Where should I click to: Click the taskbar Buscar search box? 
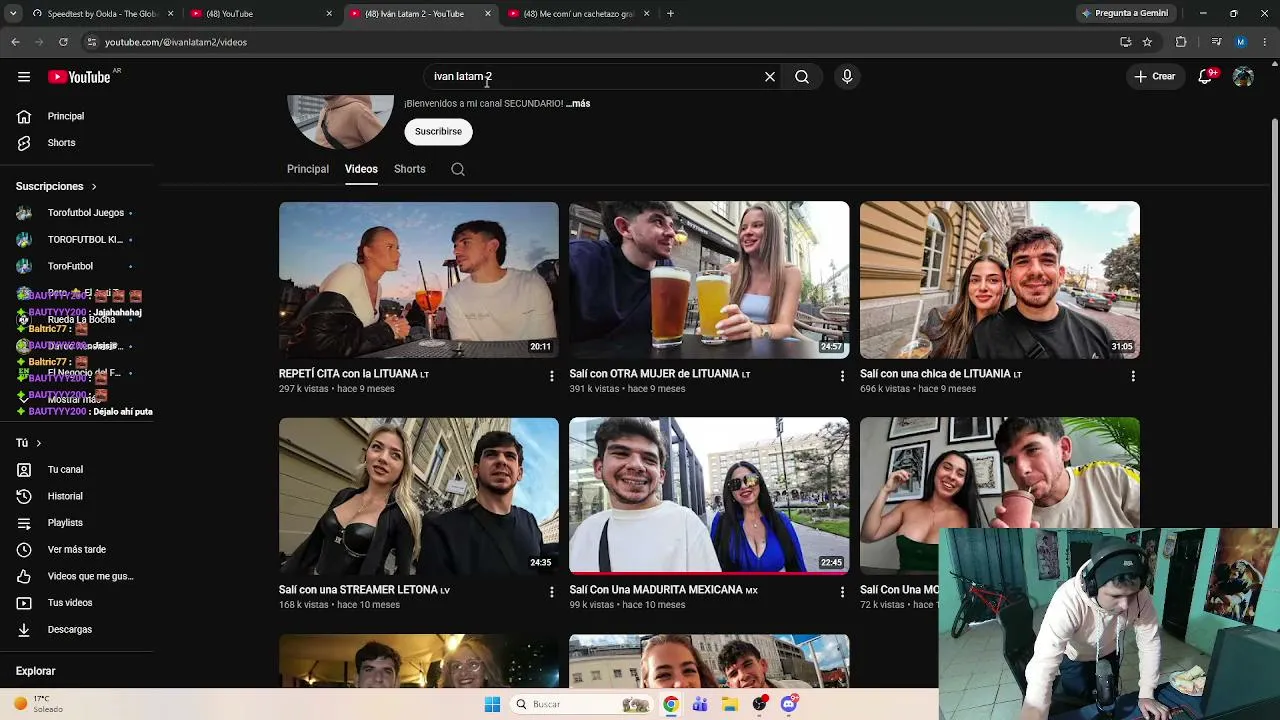tap(583, 705)
